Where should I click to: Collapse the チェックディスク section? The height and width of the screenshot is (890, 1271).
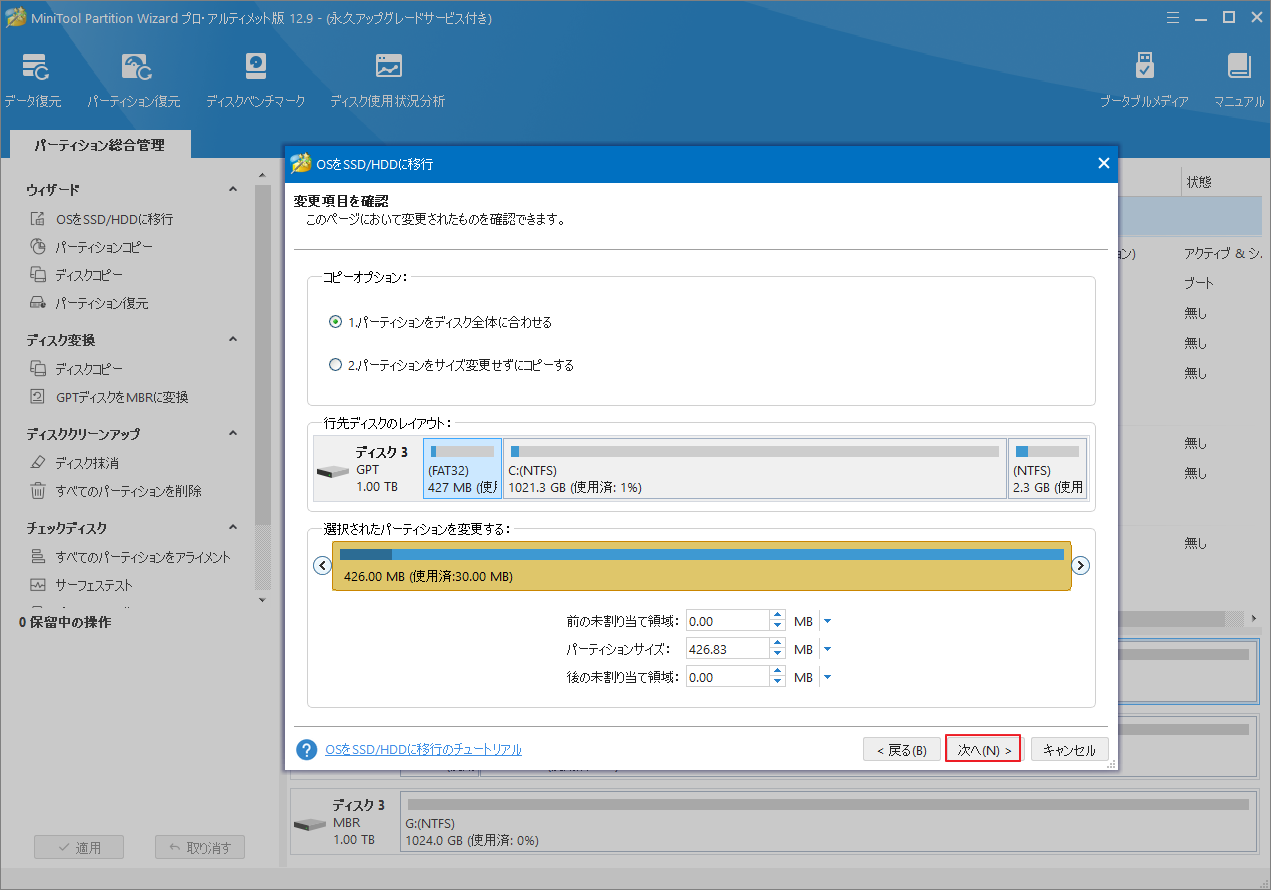[x=233, y=528]
